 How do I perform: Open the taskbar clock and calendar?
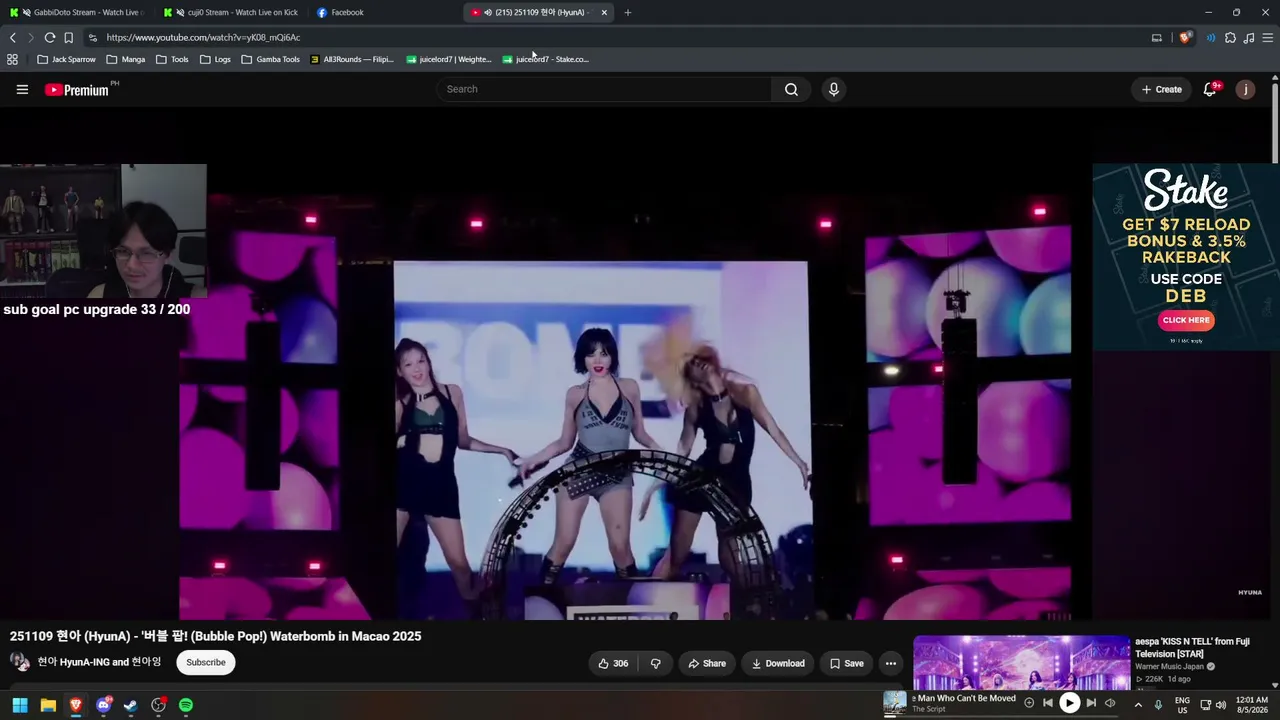coord(1252,705)
